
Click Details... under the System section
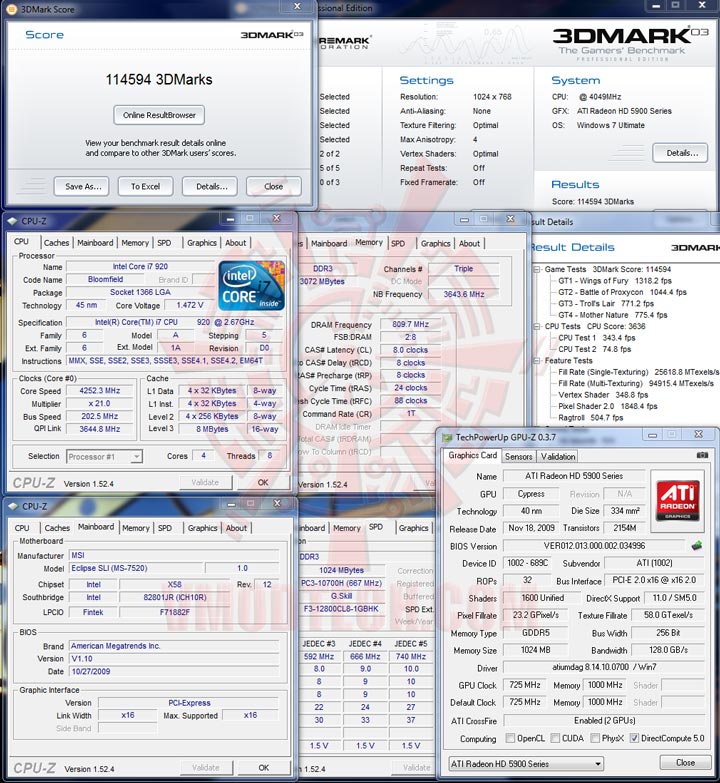pos(680,153)
